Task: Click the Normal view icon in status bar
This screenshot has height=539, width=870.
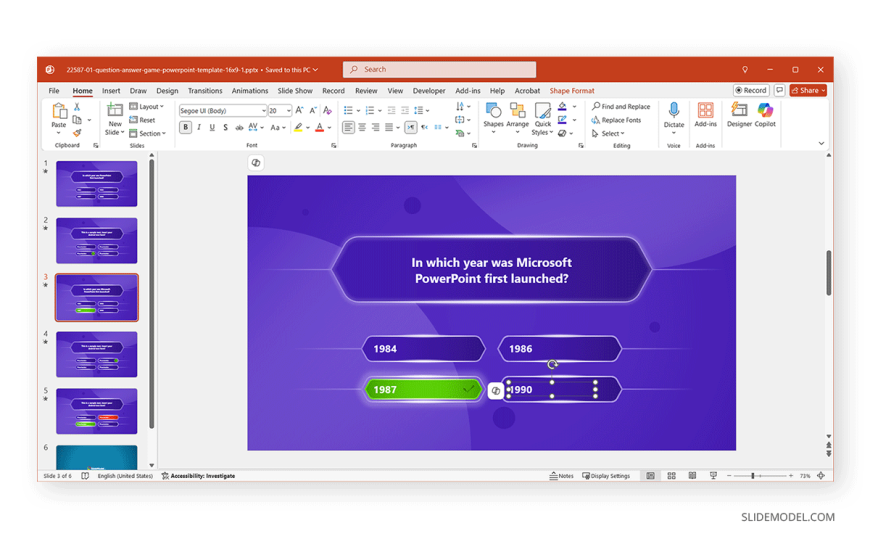Action: click(x=650, y=476)
